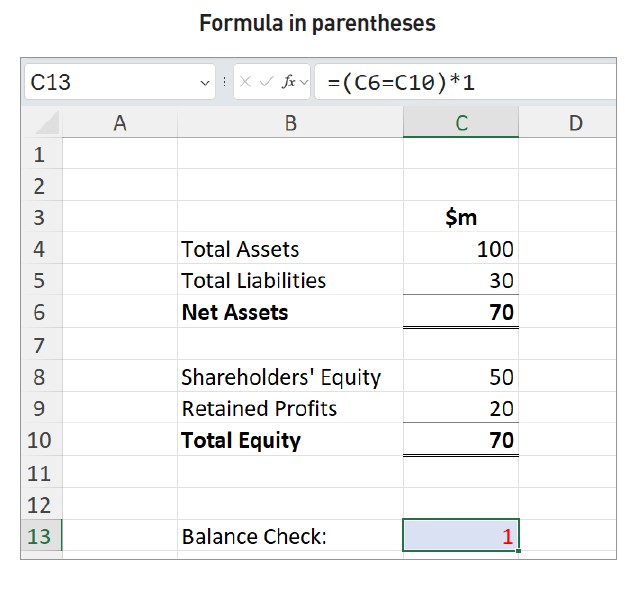Expand the Name Box dropdown arrow
Viewport: 625px width, 589px height.
click(205, 83)
